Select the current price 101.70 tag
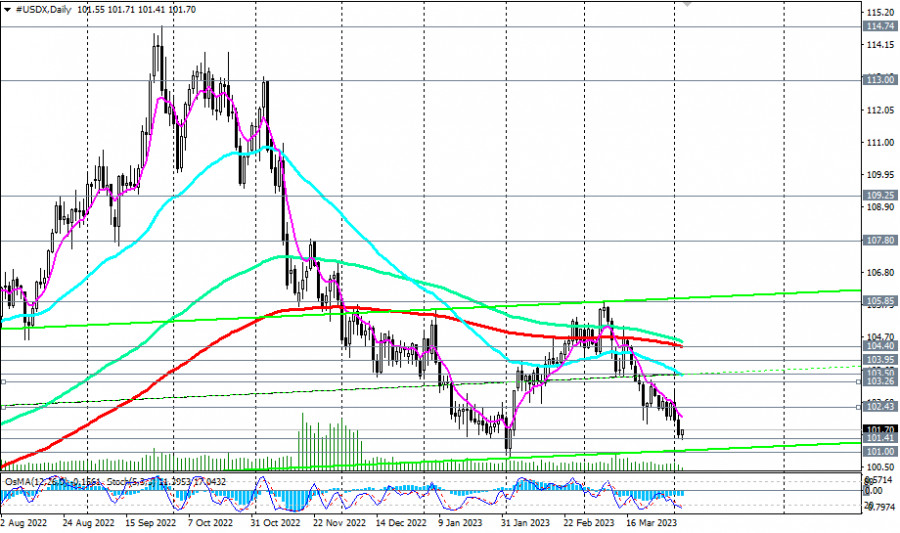 [879, 429]
